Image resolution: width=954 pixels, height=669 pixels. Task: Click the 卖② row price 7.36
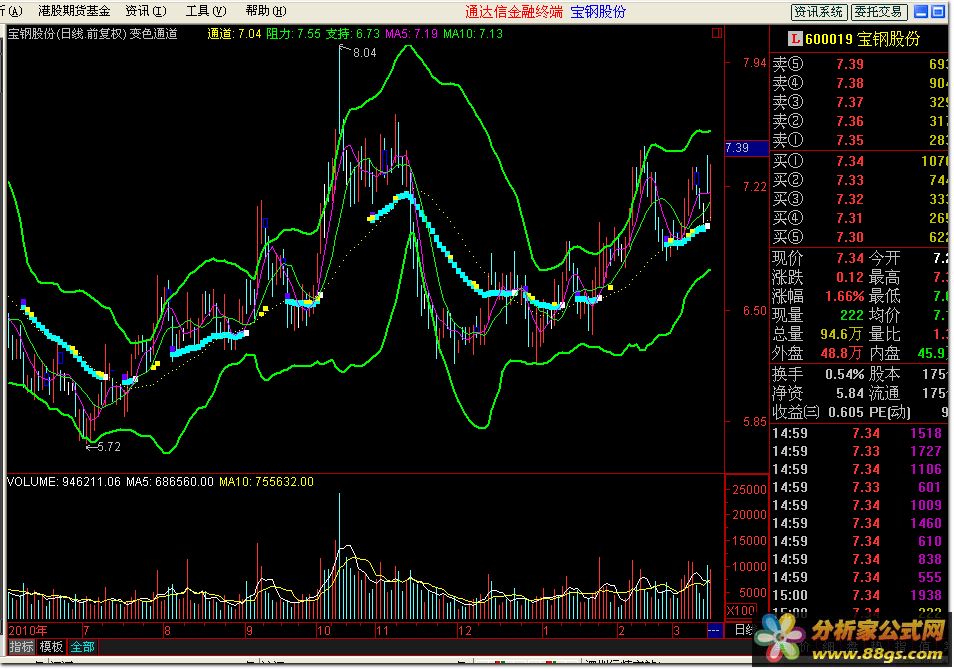850,121
